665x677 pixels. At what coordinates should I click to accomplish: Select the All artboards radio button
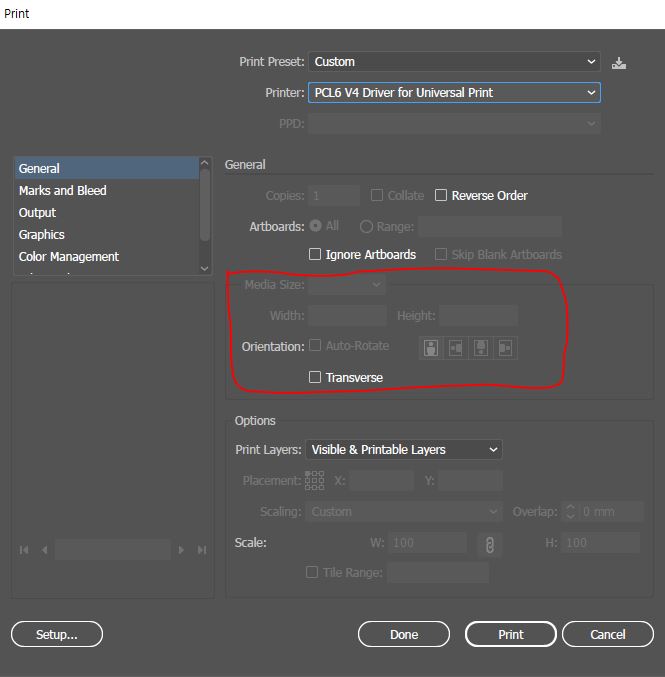click(316, 226)
